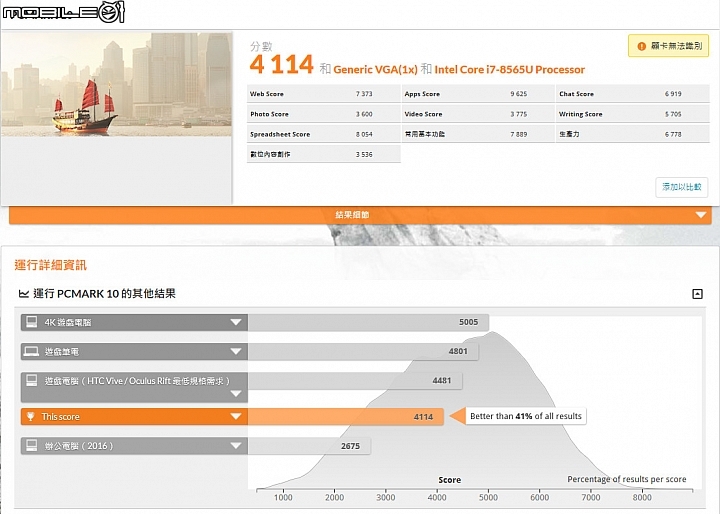Click the Photo Score row
Viewport: 720px width, 514px height.
(324, 114)
